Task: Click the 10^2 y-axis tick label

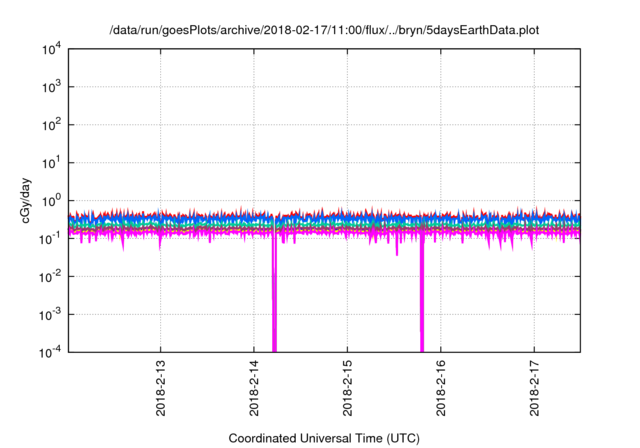Action: coord(51,125)
